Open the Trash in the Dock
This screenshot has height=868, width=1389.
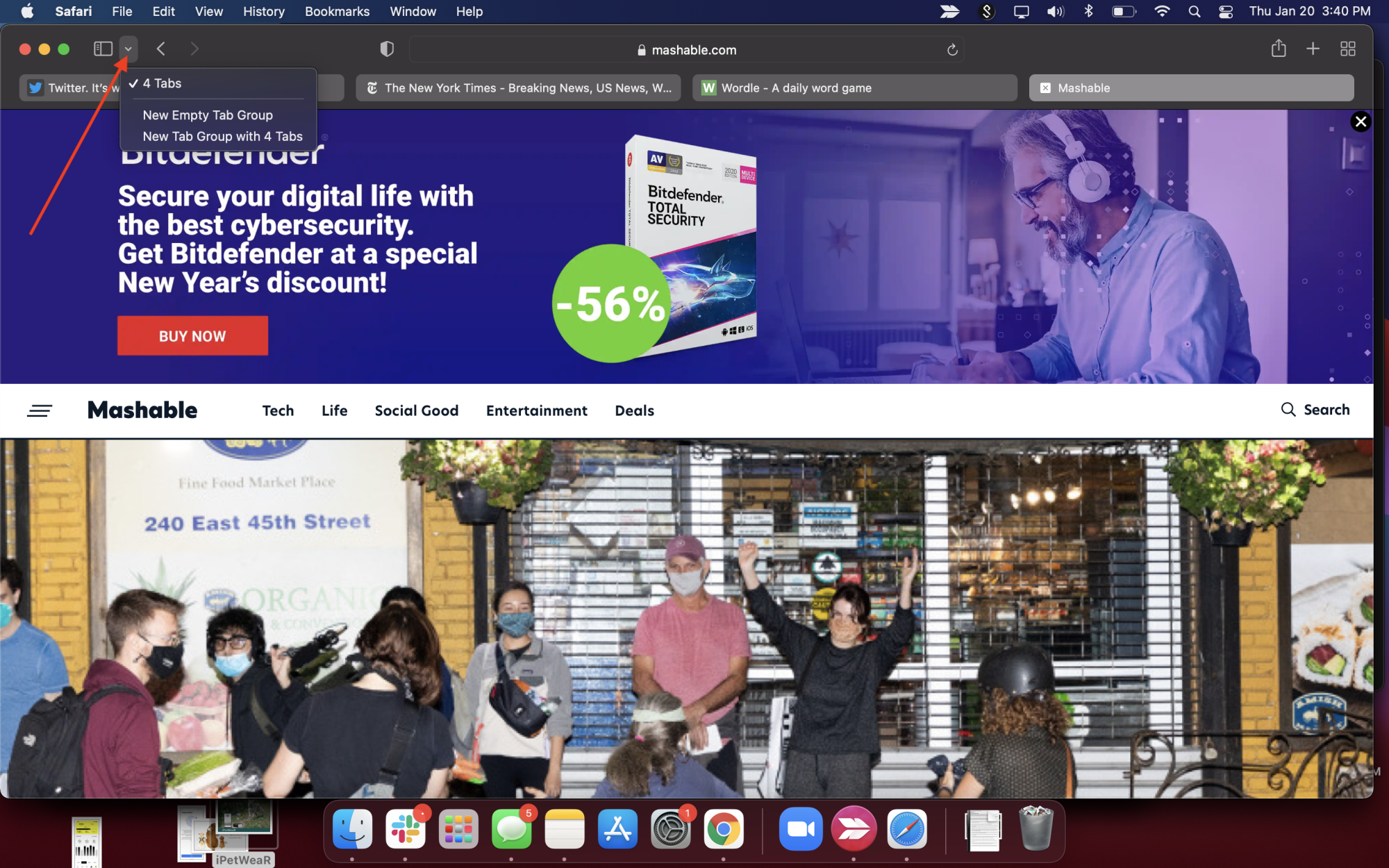[x=1035, y=828]
